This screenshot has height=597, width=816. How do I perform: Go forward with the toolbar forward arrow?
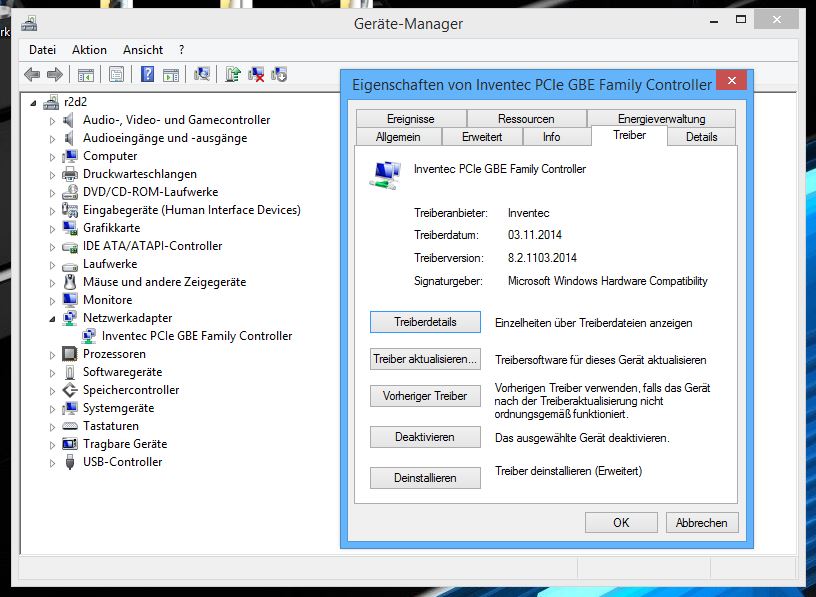pyautogui.click(x=55, y=74)
